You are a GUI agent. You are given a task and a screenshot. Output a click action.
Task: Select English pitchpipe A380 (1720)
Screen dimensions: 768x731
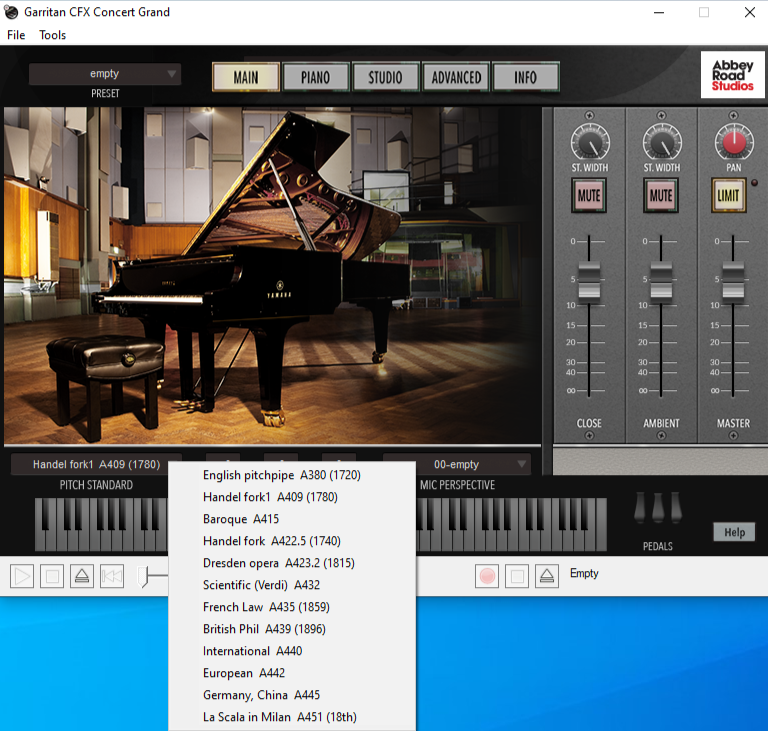point(292,475)
